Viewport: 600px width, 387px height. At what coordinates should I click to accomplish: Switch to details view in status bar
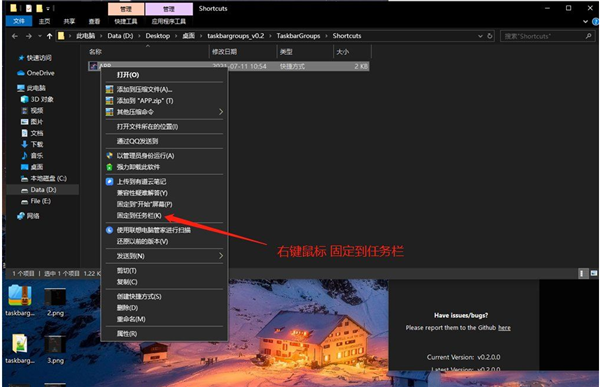pos(582,273)
